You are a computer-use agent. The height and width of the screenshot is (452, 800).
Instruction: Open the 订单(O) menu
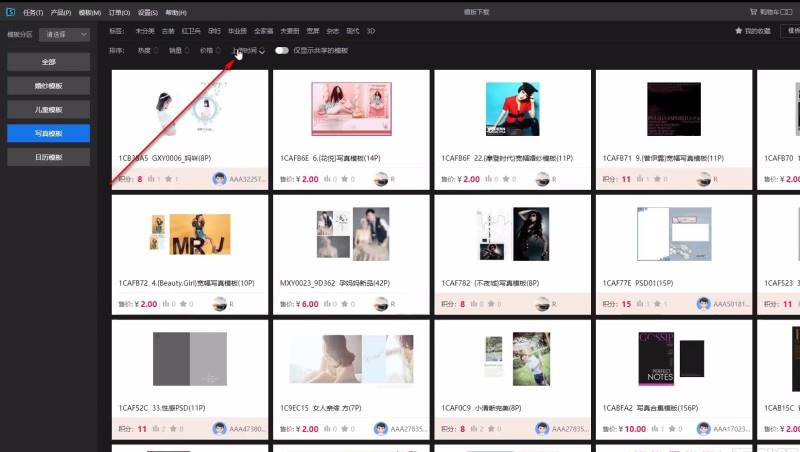[x=119, y=12]
